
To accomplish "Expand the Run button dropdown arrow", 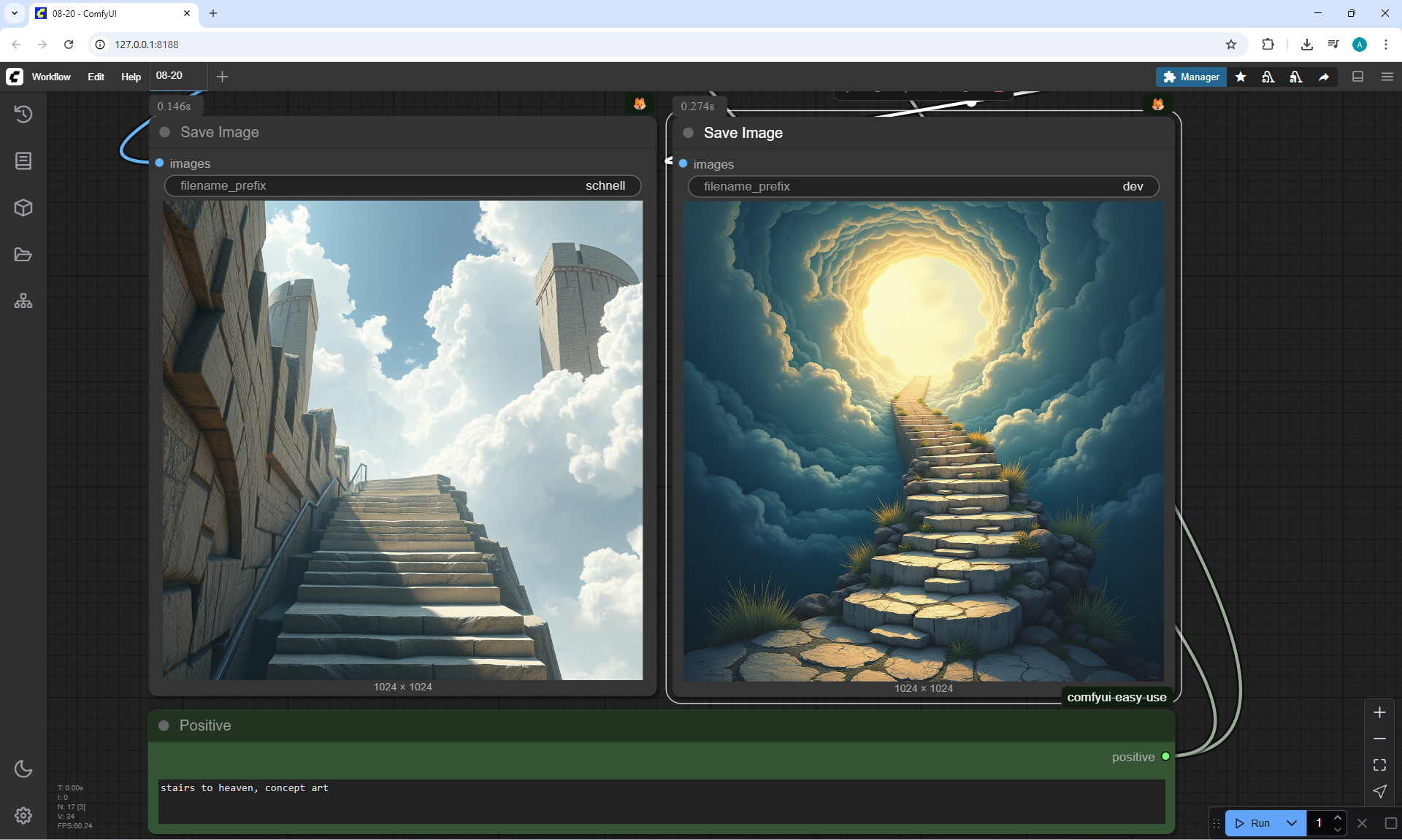I will [x=1292, y=823].
